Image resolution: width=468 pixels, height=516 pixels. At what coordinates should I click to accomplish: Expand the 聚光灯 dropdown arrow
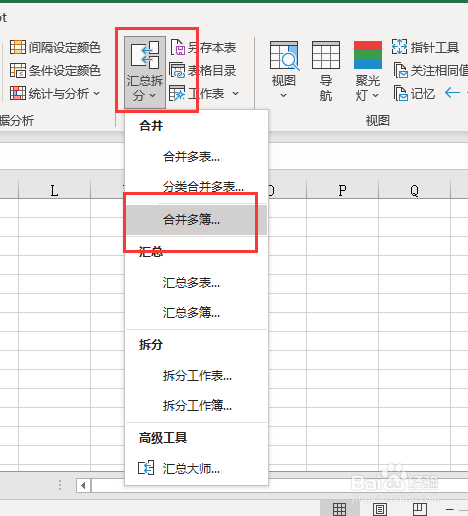pos(375,96)
